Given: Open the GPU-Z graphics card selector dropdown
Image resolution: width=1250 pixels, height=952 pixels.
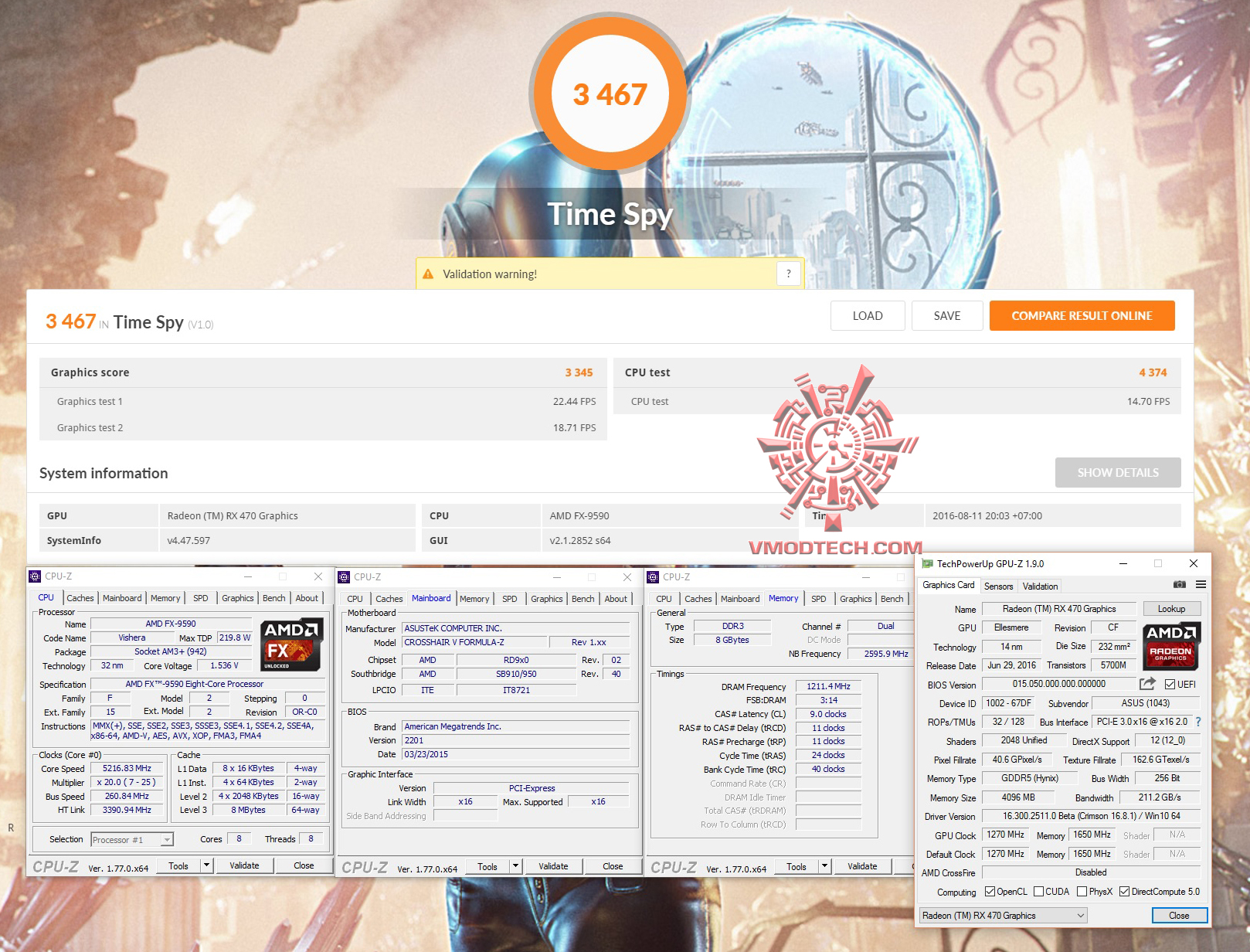Looking at the screenshot, I should pyautogui.click(x=1003, y=916).
